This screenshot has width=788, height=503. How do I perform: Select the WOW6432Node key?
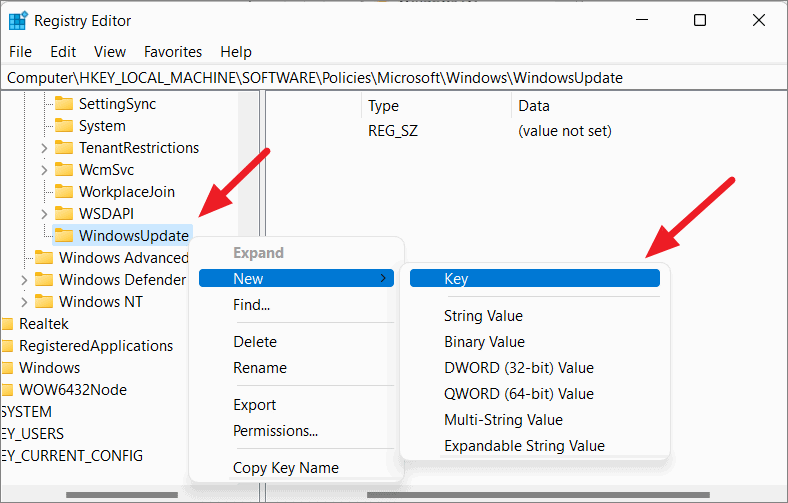tap(73, 390)
